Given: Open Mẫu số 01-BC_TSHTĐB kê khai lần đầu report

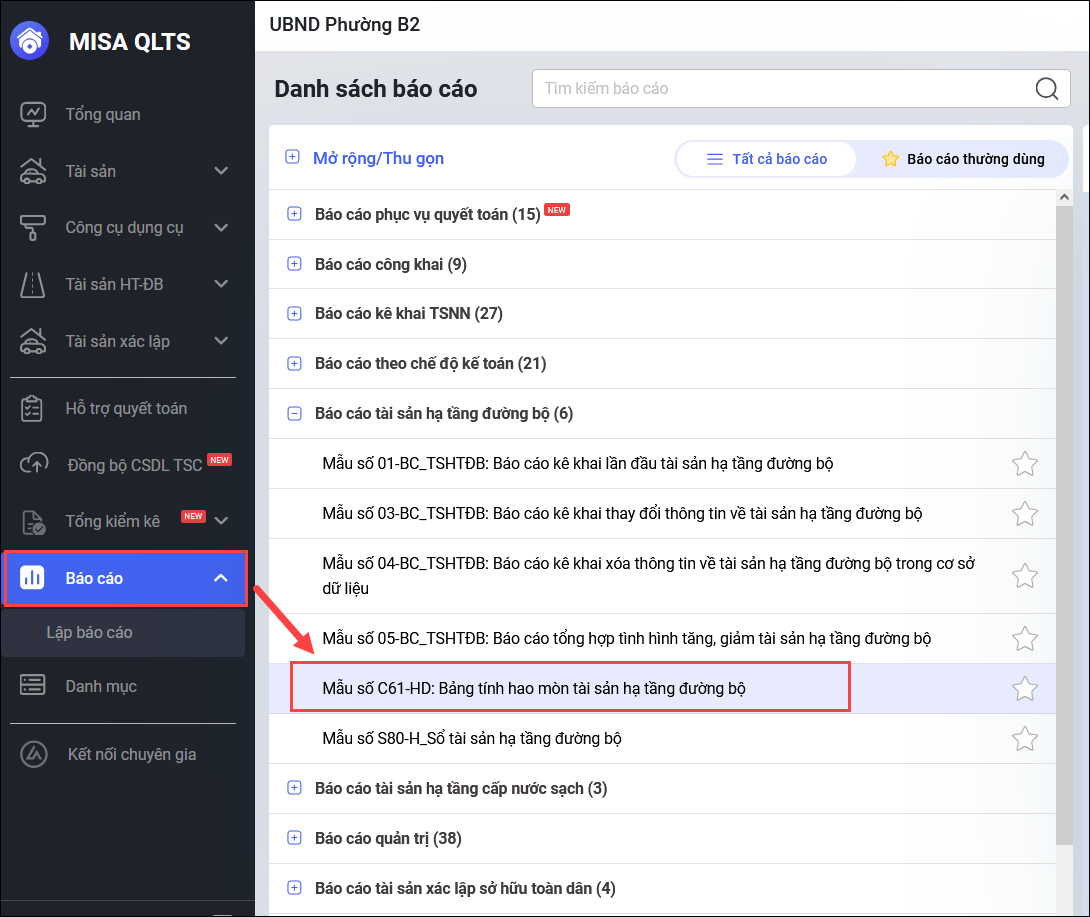Looking at the screenshot, I should point(578,464).
